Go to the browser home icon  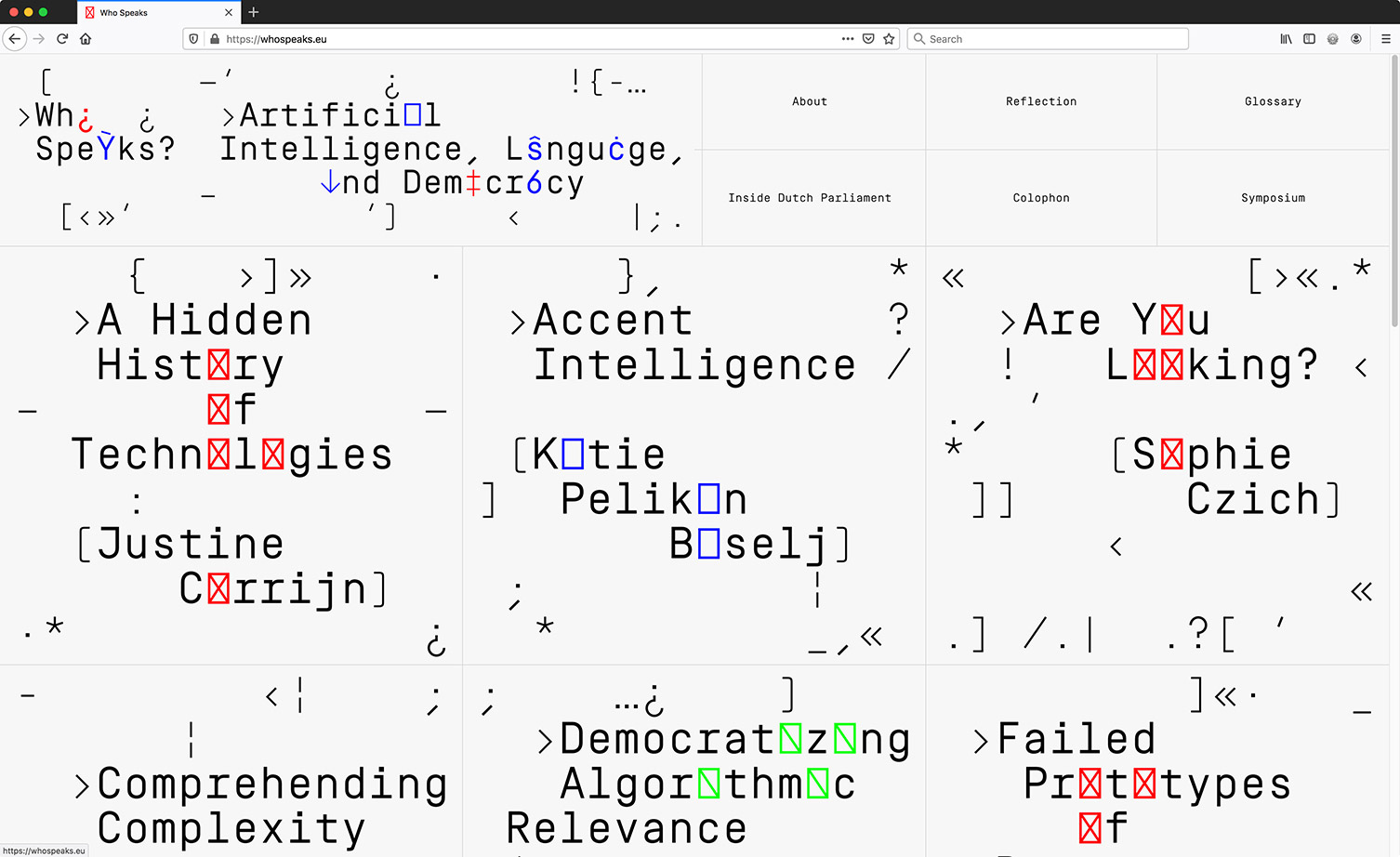click(x=86, y=39)
